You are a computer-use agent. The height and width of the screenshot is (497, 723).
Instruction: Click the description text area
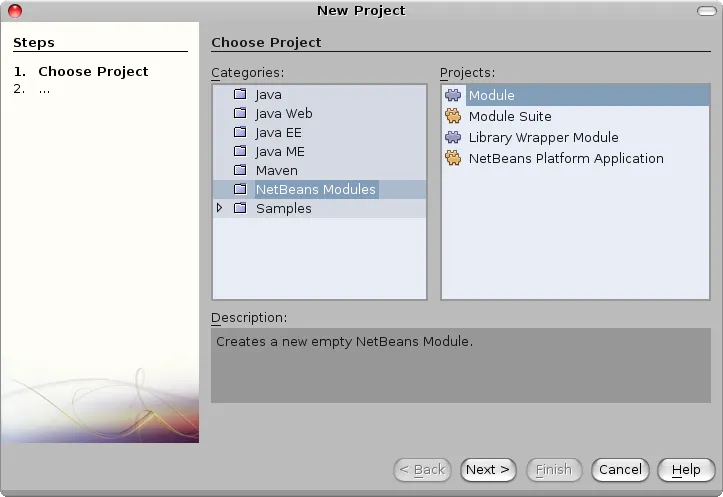[x=461, y=365]
